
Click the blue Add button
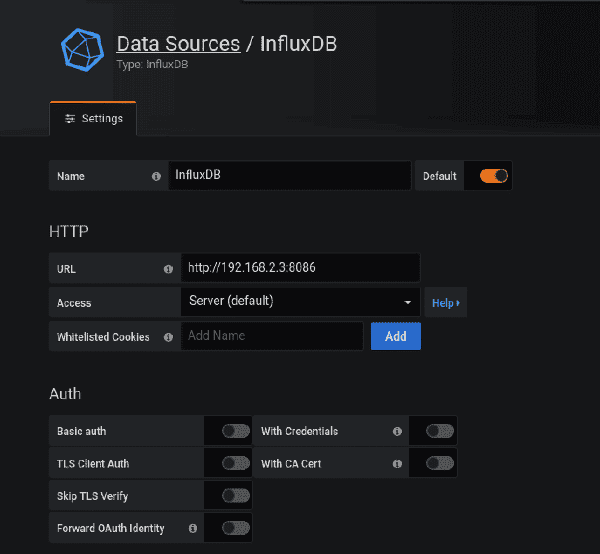(x=396, y=336)
